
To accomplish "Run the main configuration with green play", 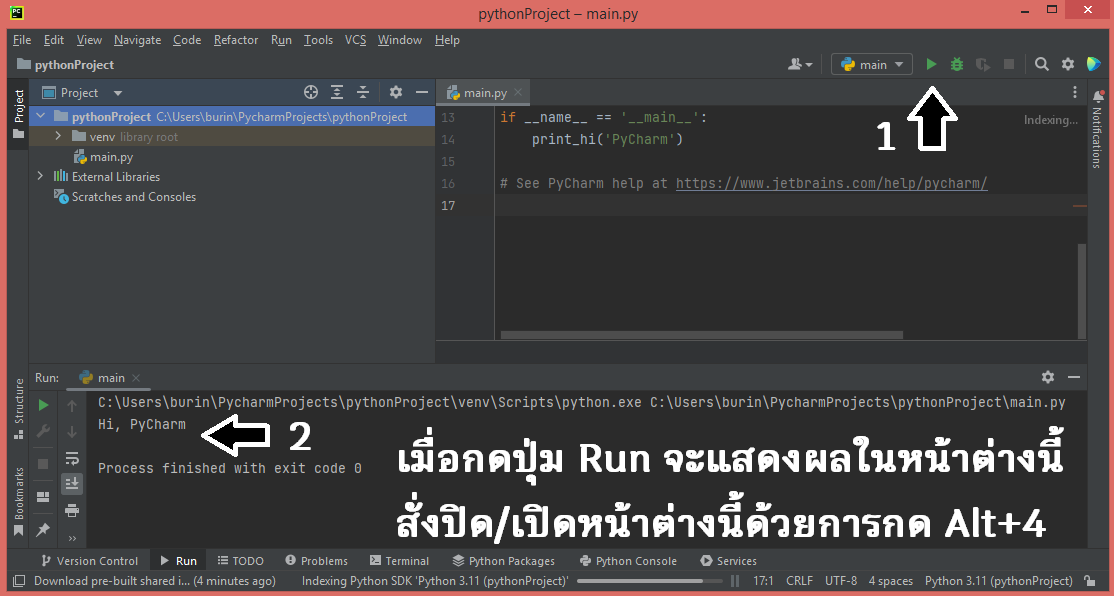I will [x=931, y=64].
